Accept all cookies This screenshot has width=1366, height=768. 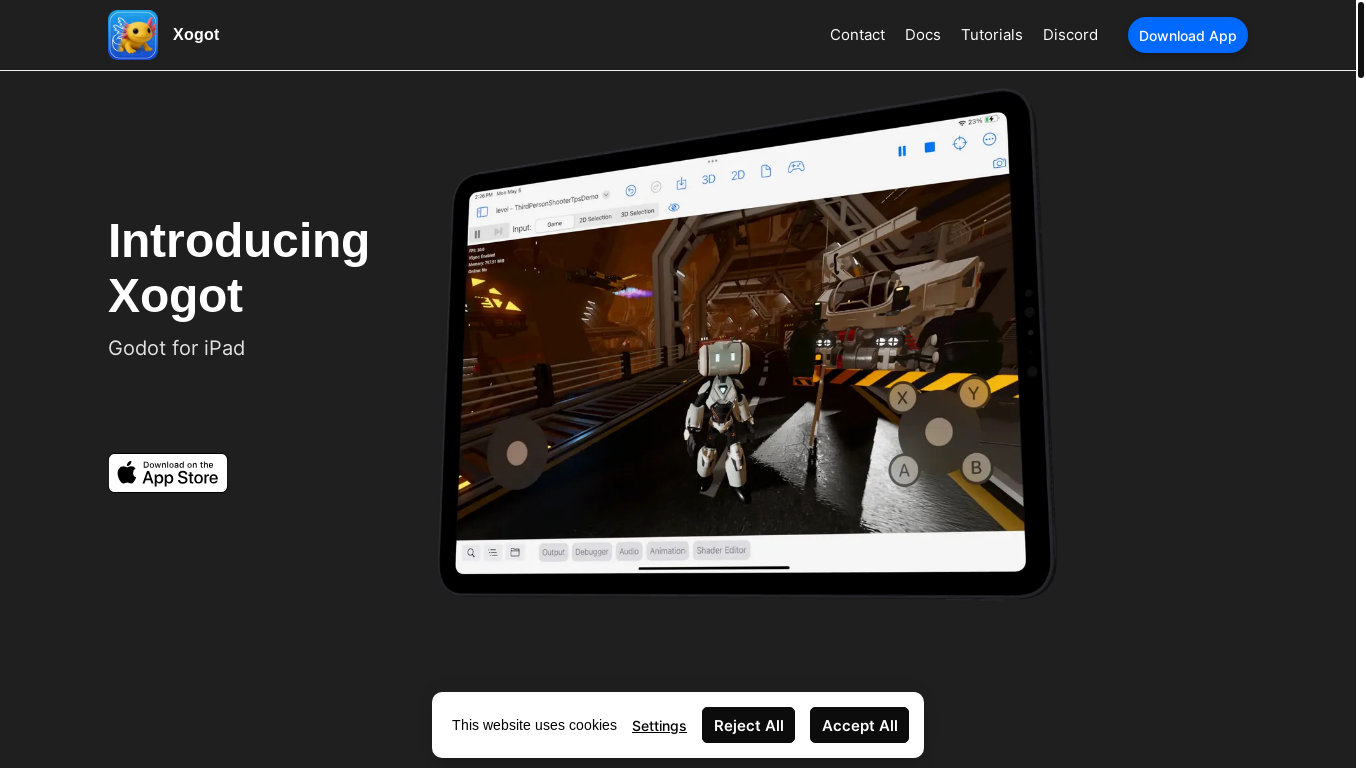[x=859, y=725]
